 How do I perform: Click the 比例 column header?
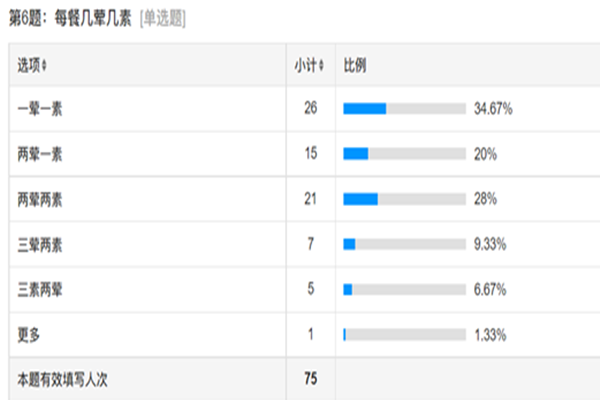coord(355,65)
